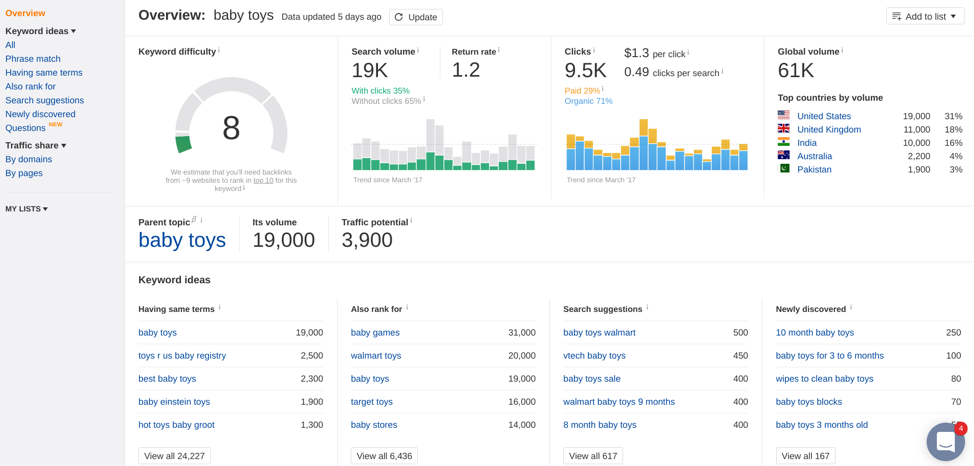Click the United Kingdom flag icon

click(x=784, y=129)
